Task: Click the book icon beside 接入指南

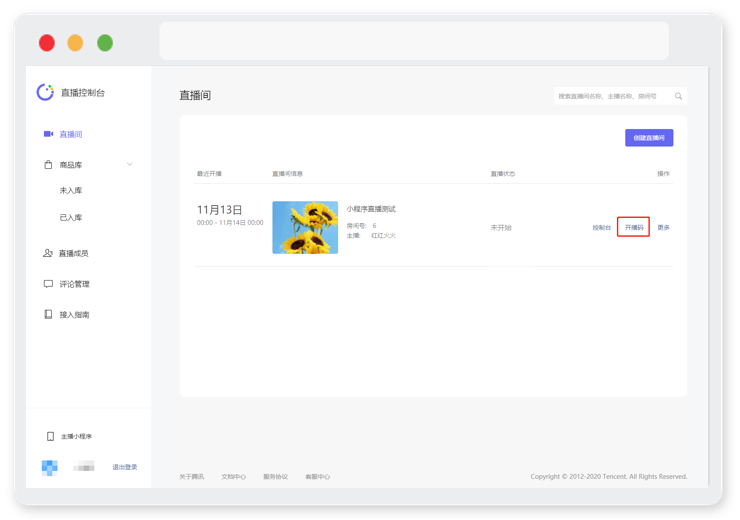Action: pos(48,314)
